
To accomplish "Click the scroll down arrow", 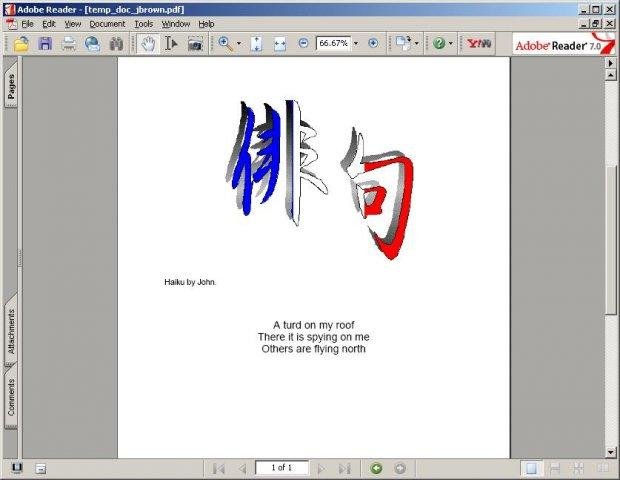I will click(x=611, y=452).
